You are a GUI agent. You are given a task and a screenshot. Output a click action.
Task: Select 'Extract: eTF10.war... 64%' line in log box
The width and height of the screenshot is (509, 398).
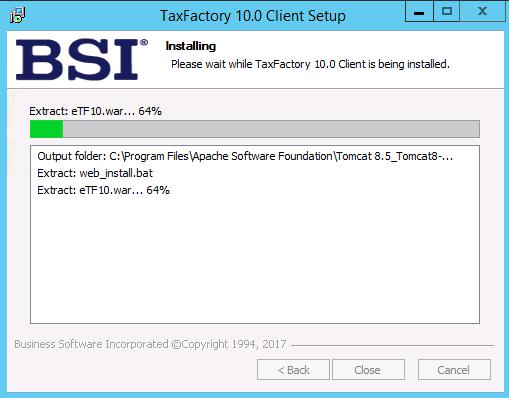[x=103, y=190]
